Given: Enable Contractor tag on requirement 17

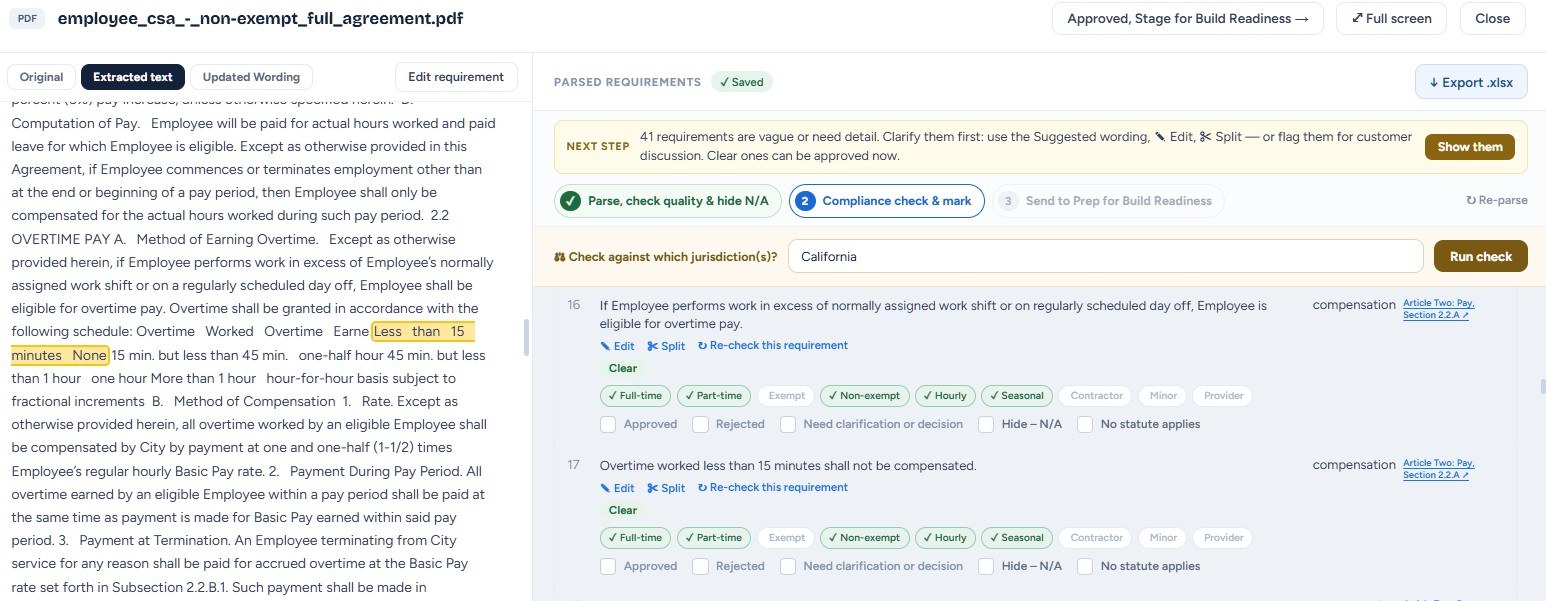Looking at the screenshot, I should pos(1096,538).
